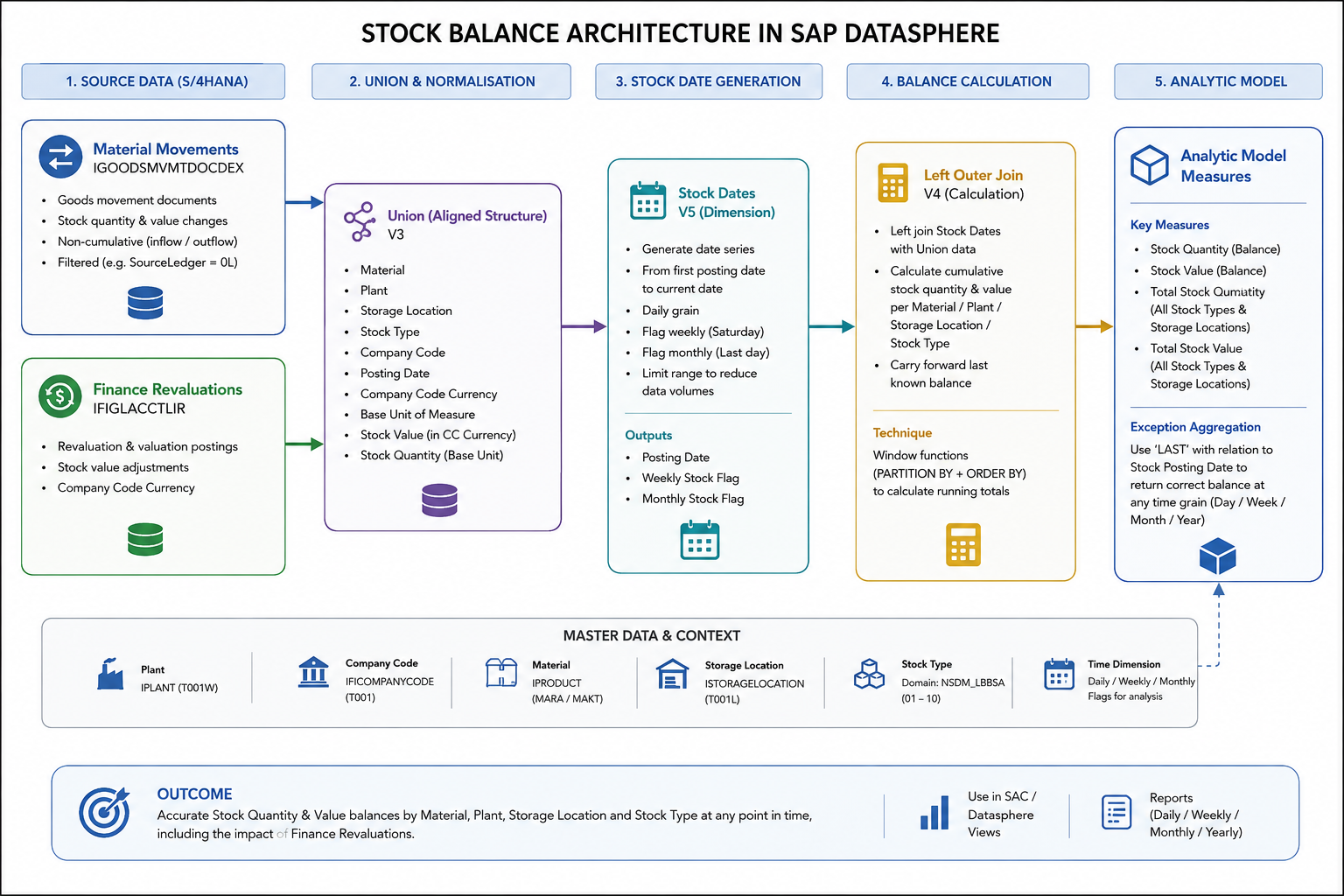Click the Carry forward last known balance bullet
This screenshot has width=1344, height=896.
click(939, 374)
